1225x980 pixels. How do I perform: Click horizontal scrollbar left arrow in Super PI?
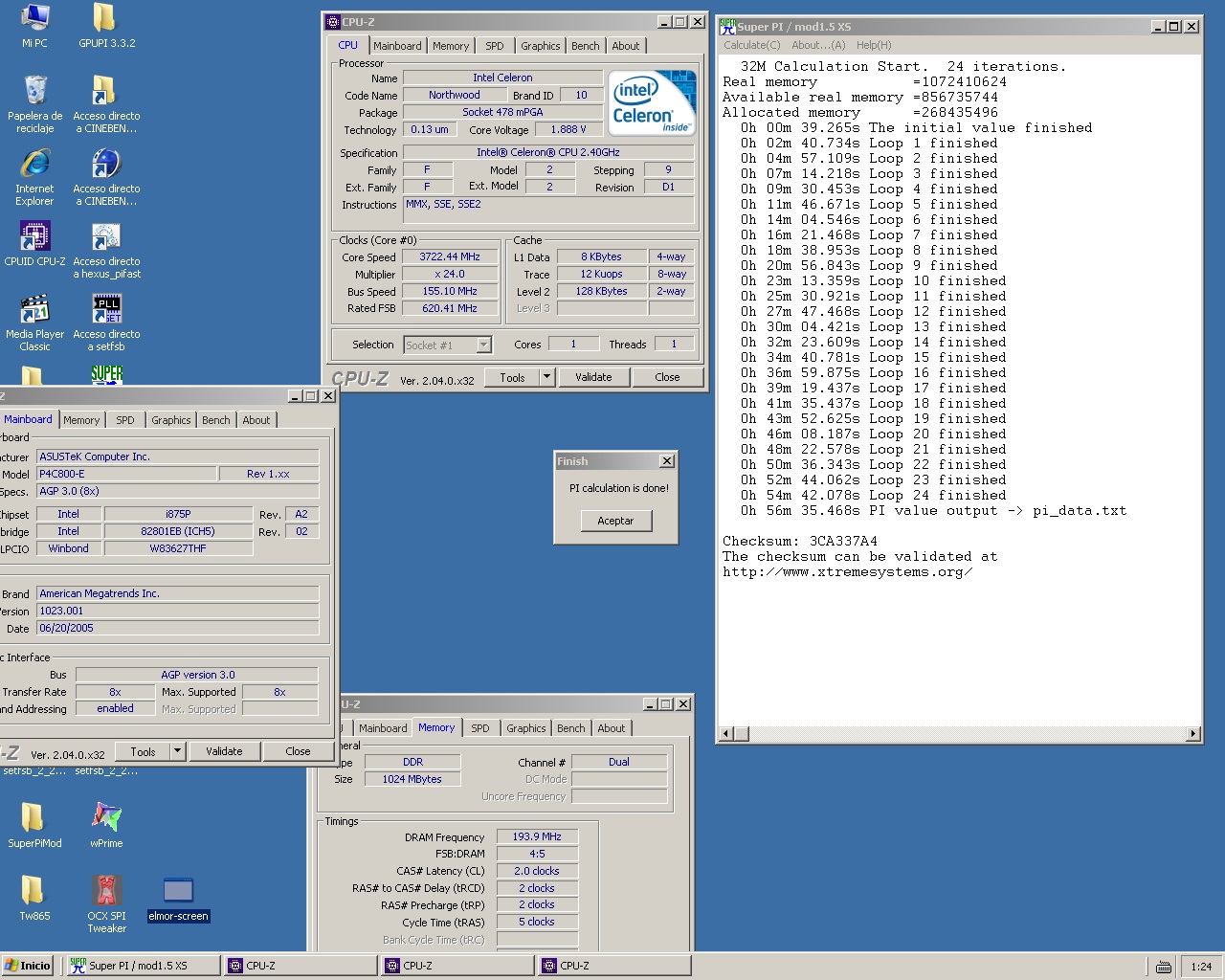point(725,734)
